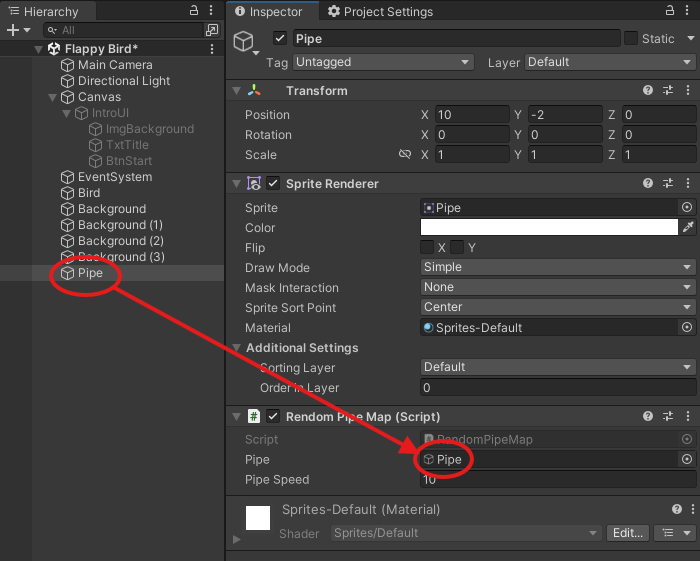The height and width of the screenshot is (561, 700).
Task: Collapse the Canvas object children
Action: [52, 97]
